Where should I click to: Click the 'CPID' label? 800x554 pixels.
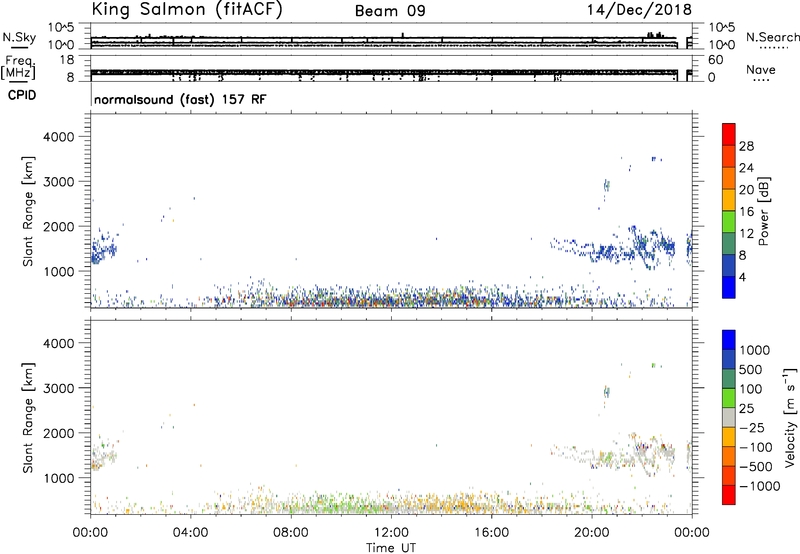tap(22, 95)
